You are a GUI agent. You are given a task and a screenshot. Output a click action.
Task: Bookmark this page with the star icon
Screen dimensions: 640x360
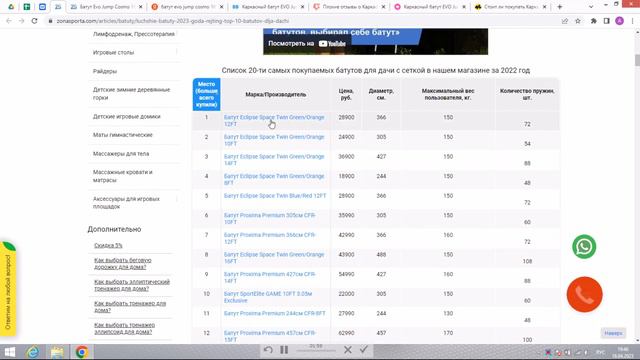coord(578,21)
